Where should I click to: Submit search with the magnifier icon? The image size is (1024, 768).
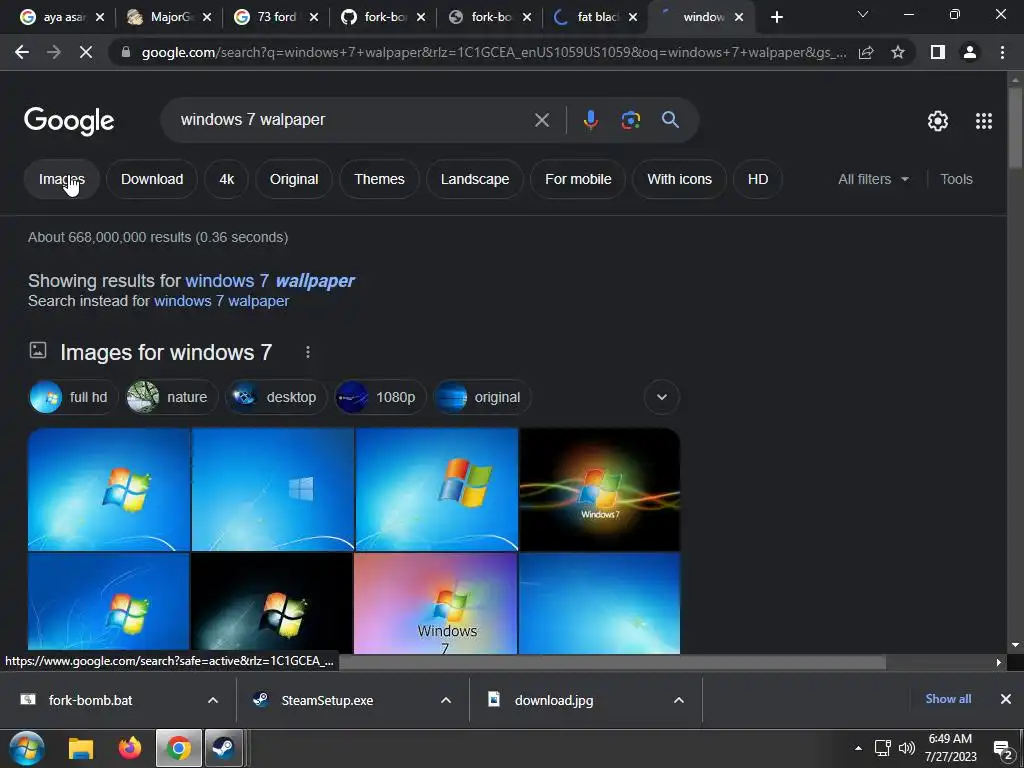coord(670,120)
